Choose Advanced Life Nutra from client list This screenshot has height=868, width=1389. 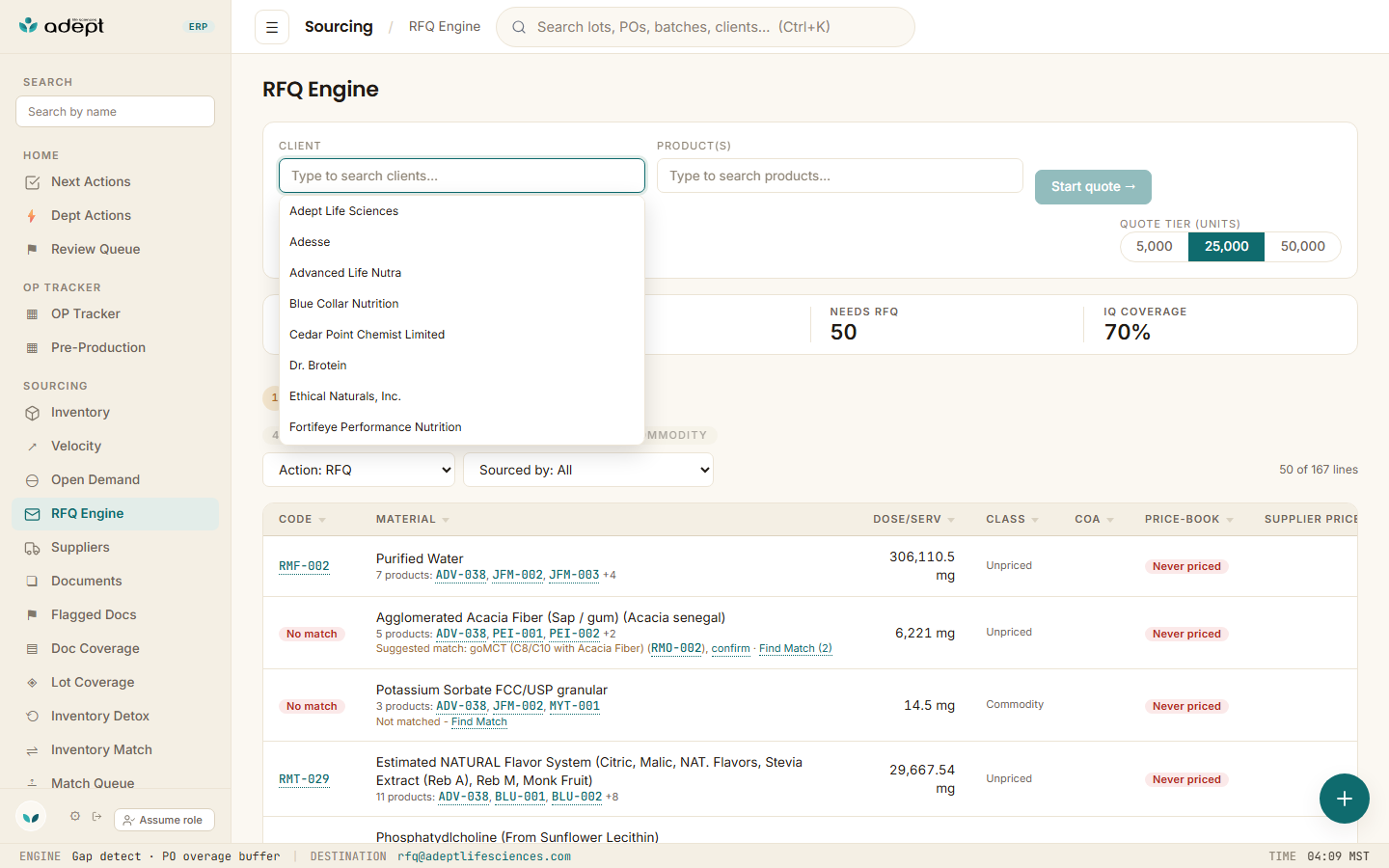462,273
